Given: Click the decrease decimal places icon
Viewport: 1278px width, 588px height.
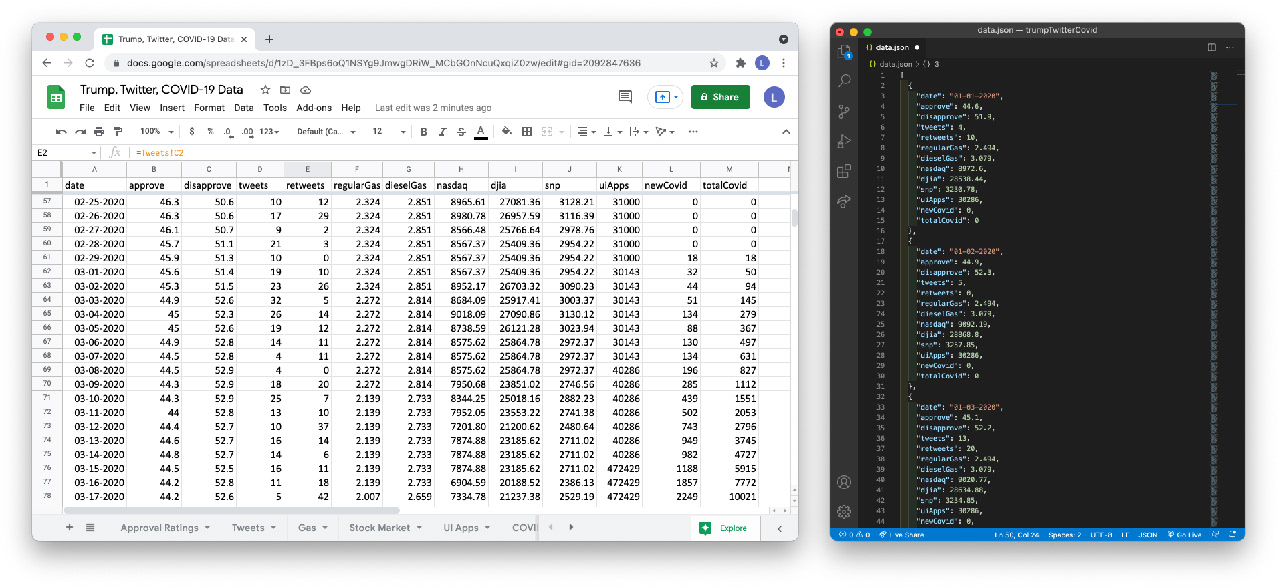Looking at the screenshot, I should pyautogui.click(x=228, y=132).
